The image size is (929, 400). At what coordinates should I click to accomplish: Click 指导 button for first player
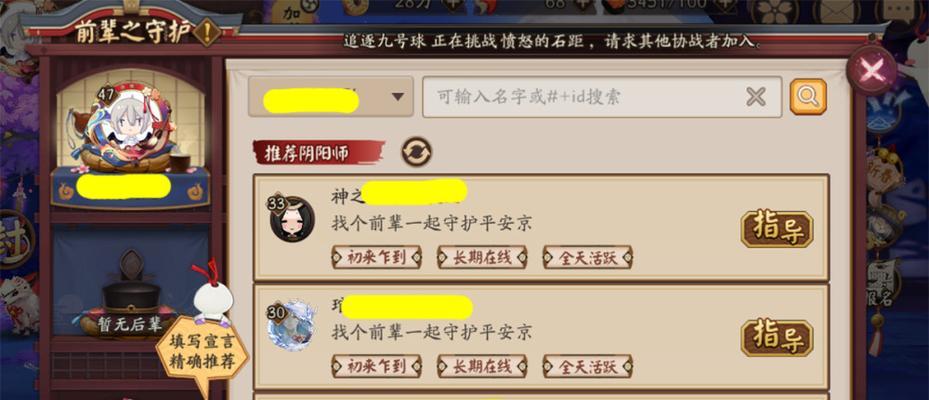tap(777, 229)
